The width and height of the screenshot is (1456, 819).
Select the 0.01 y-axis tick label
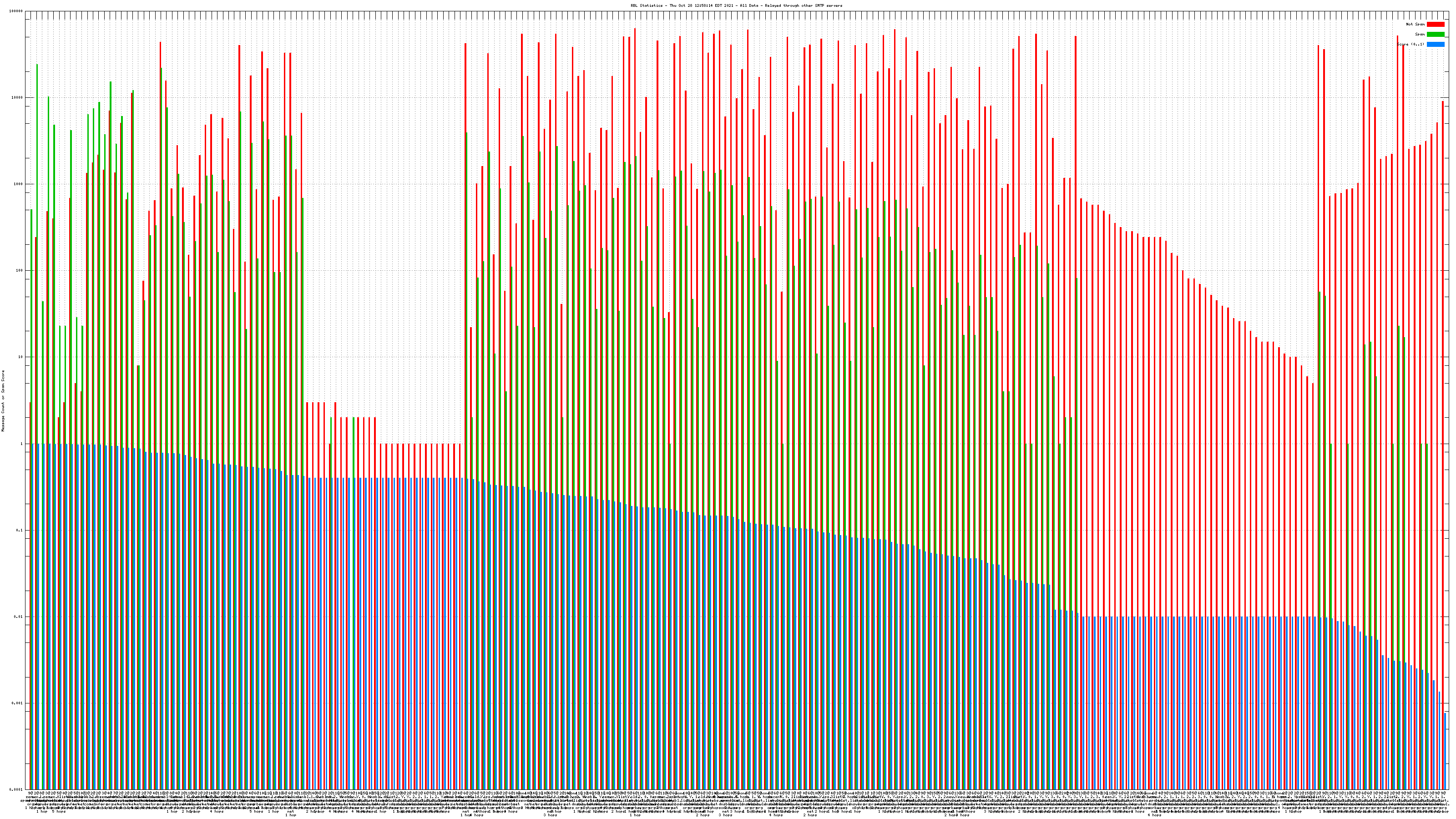point(19,617)
